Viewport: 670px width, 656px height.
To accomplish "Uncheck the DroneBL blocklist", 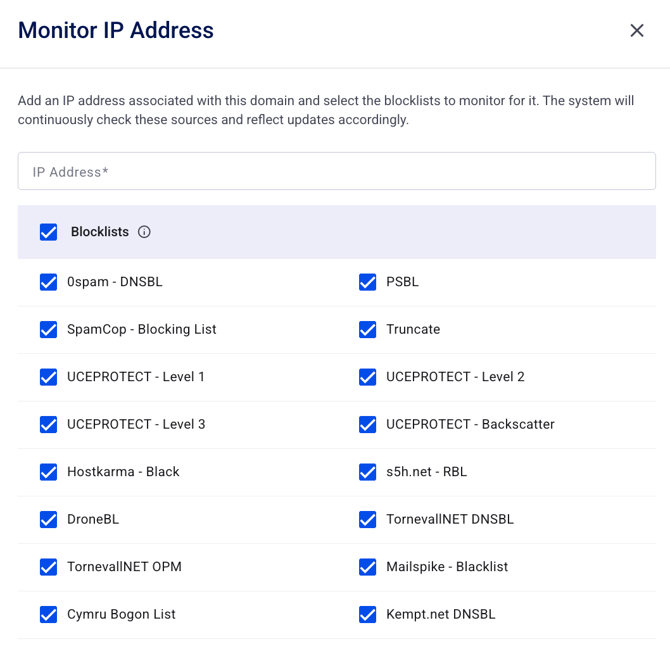I will pos(49,519).
